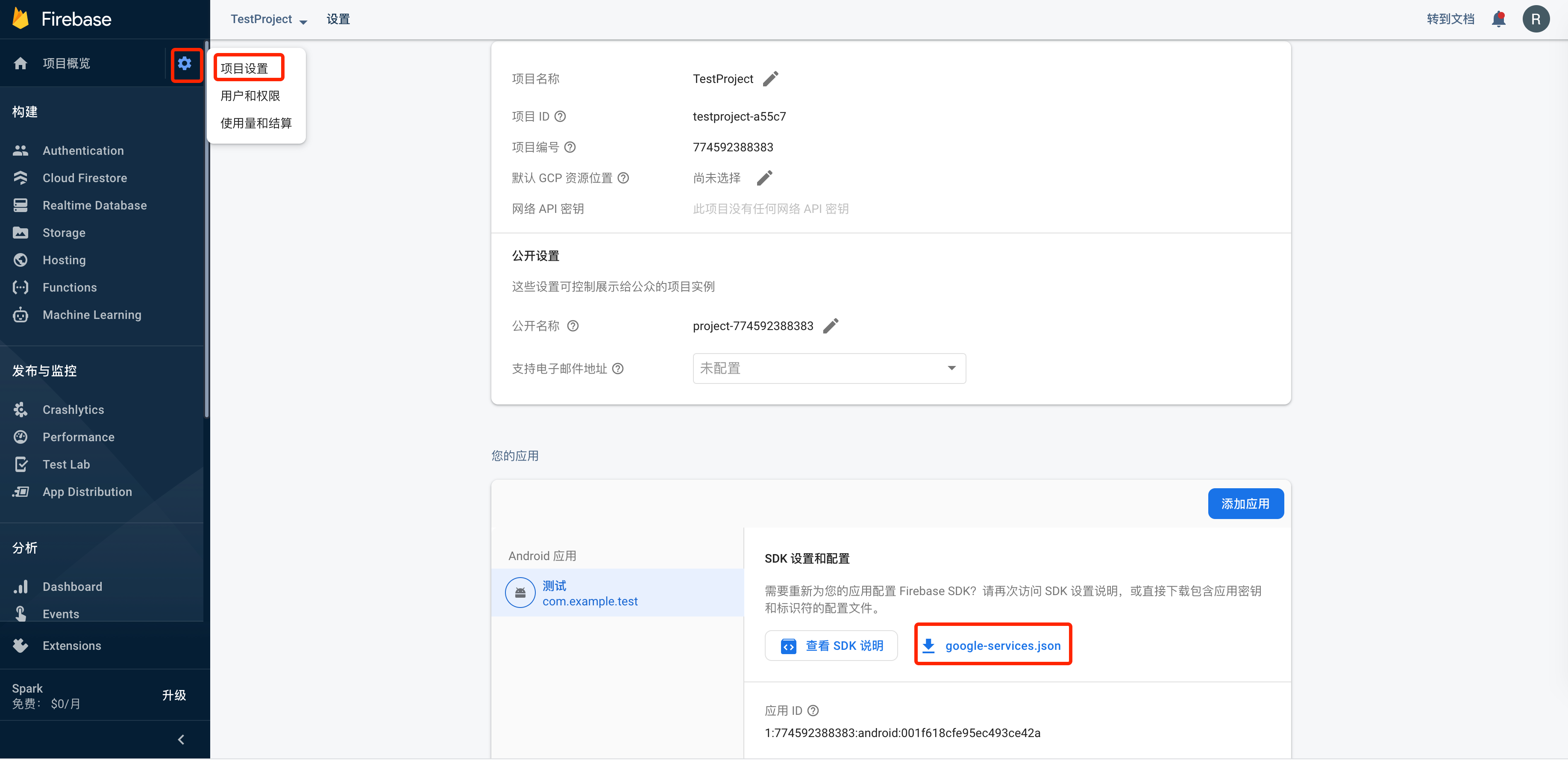1568x761 pixels.
Task: Open the account avatar R
Action: (x=1536, y=19)
